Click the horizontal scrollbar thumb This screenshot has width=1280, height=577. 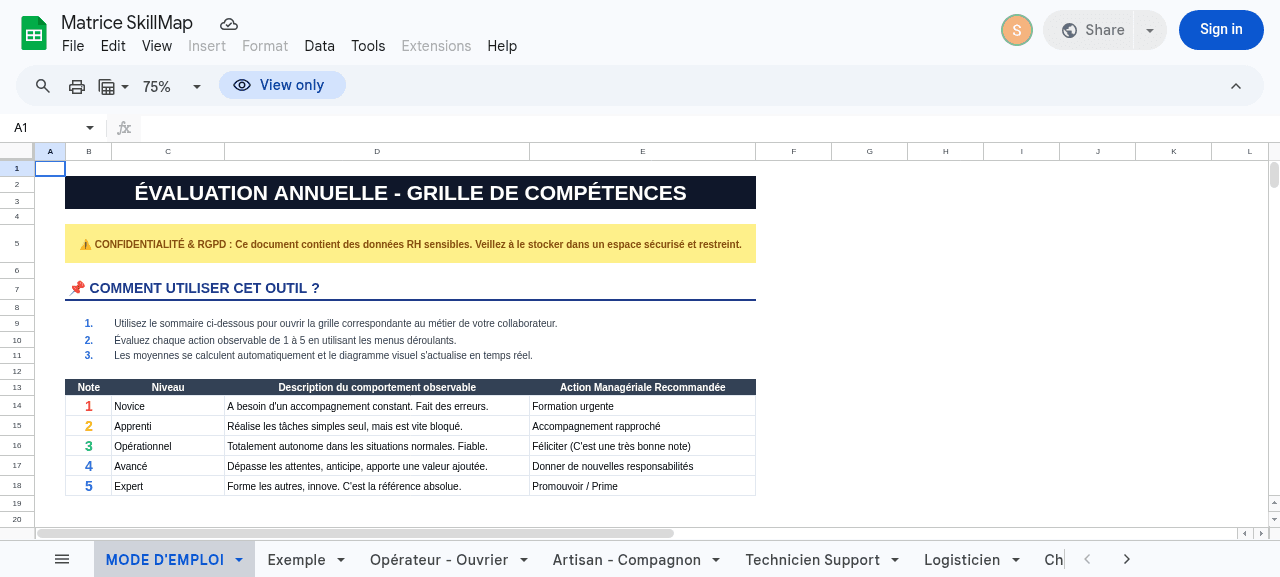[355, 534]
